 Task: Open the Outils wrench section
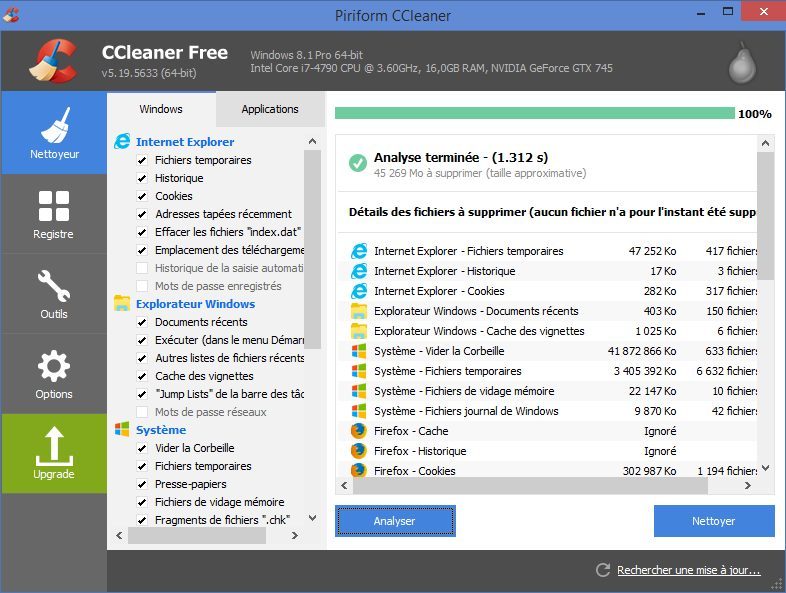click(x=54, y=294)
